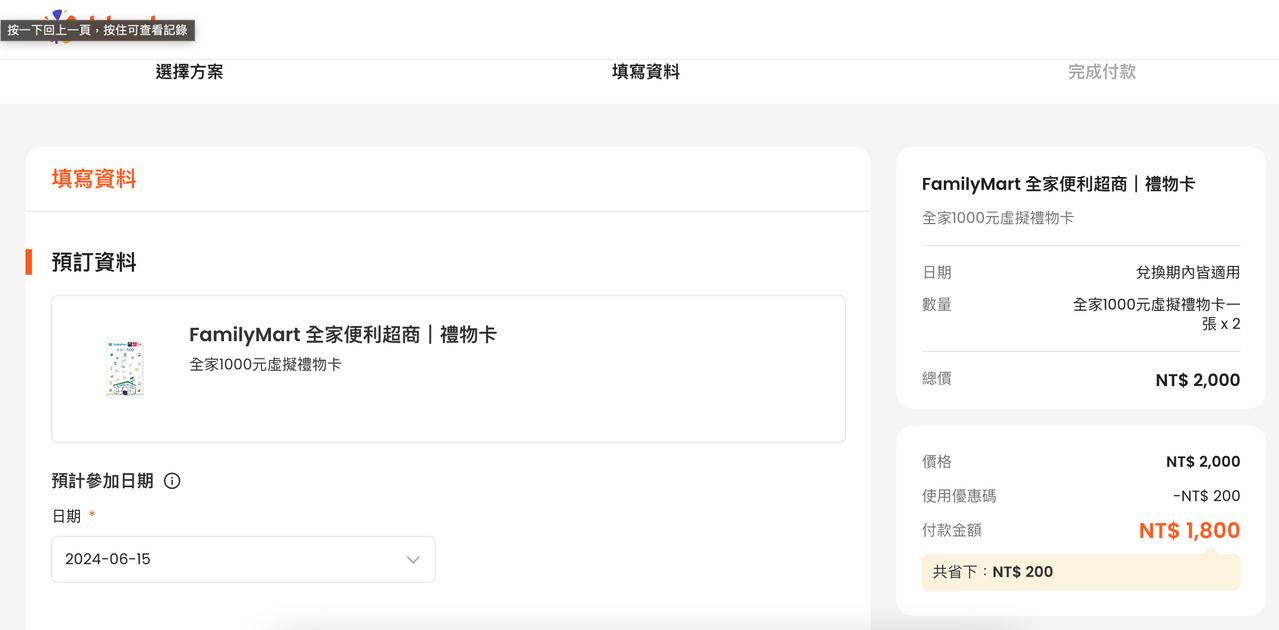Image resolution: width=1279 pixels, height=630 pixels.
Task: Click the 預訂資料 heading
Action: pyautogui.click(x=94, y=263)
